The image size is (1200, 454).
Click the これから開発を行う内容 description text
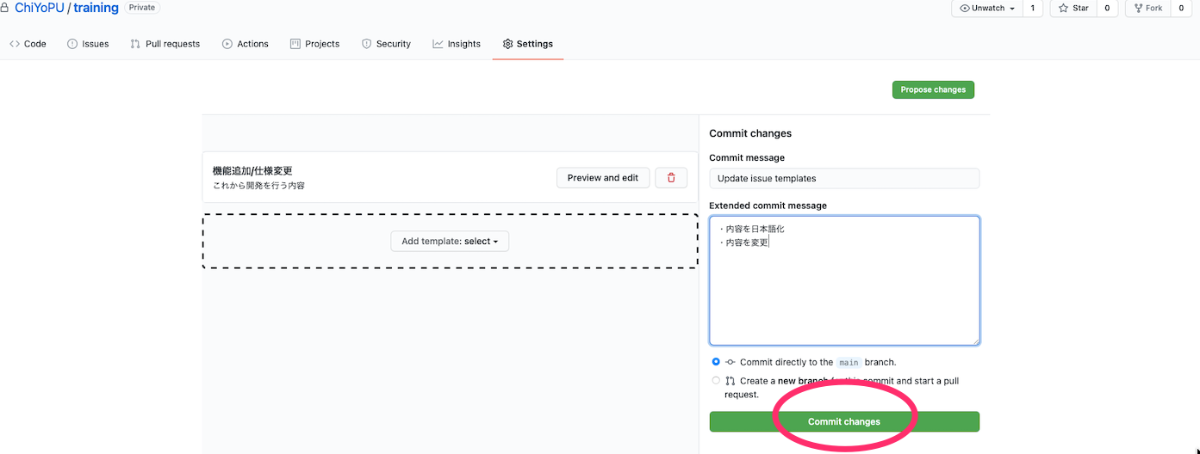[259, 186]
